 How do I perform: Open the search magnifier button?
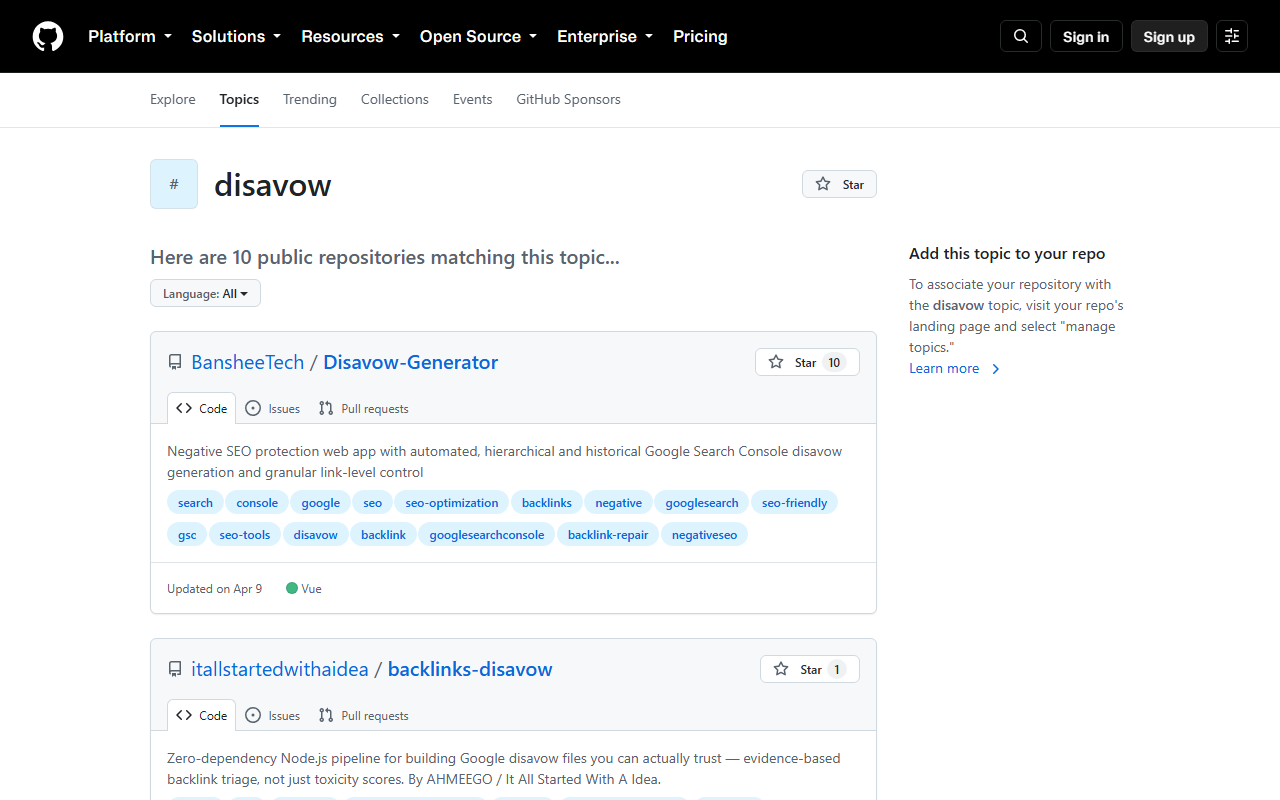tap(1021, 36)
